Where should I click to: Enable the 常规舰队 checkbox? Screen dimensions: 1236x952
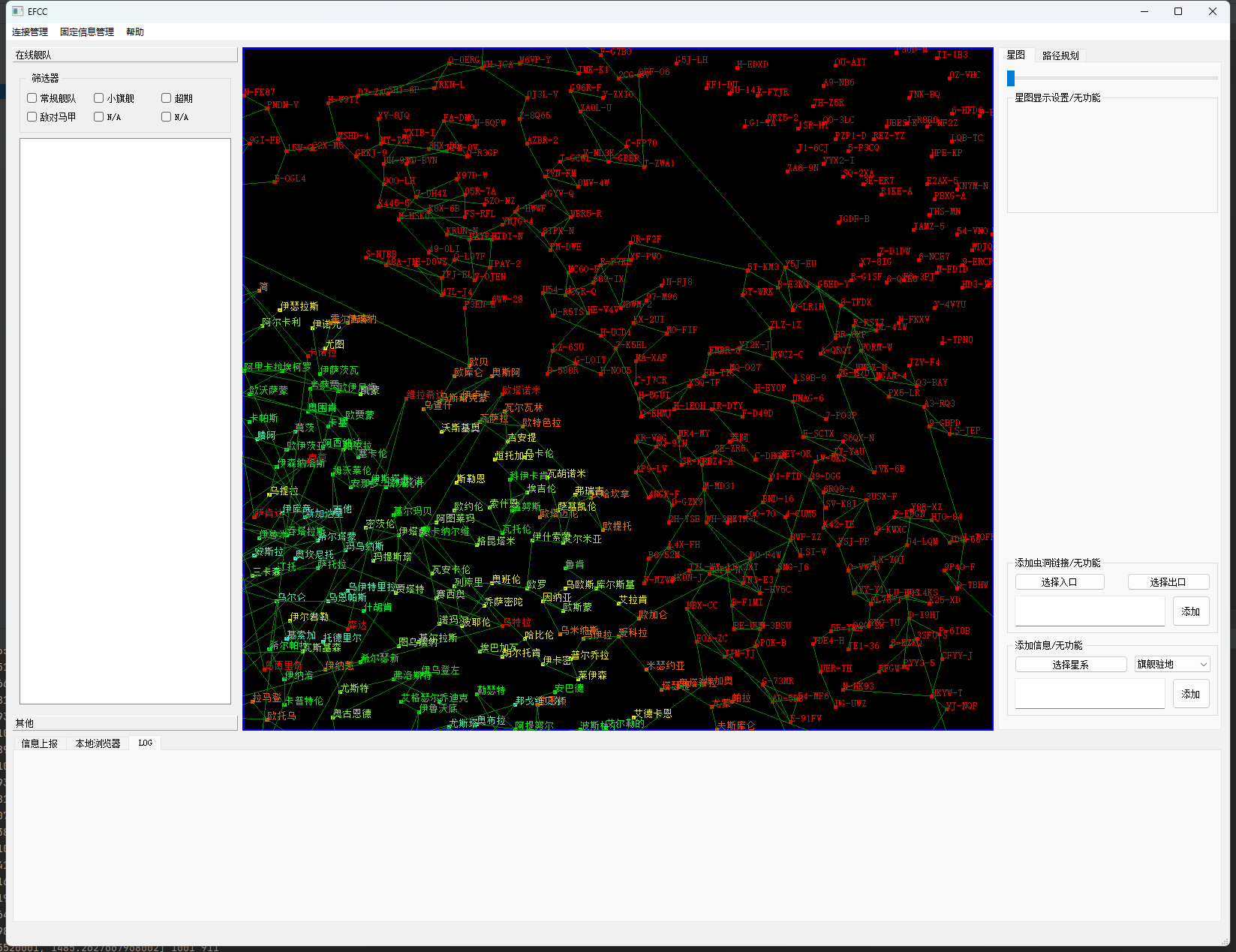[x=32, y=98]
